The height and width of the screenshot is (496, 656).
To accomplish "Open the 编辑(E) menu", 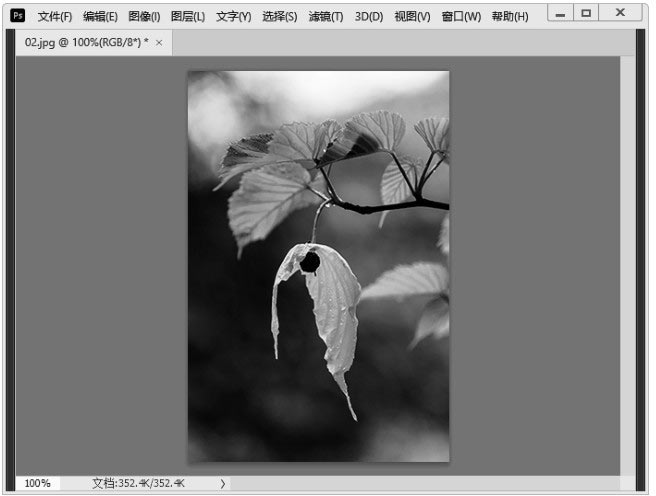I will [x=100, y=17].
